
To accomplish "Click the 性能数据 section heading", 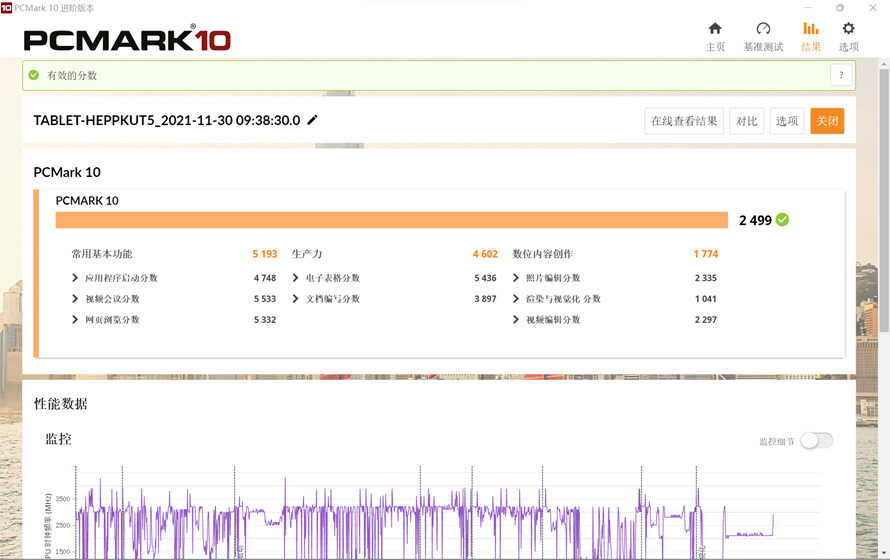I will tap(60, 404).
